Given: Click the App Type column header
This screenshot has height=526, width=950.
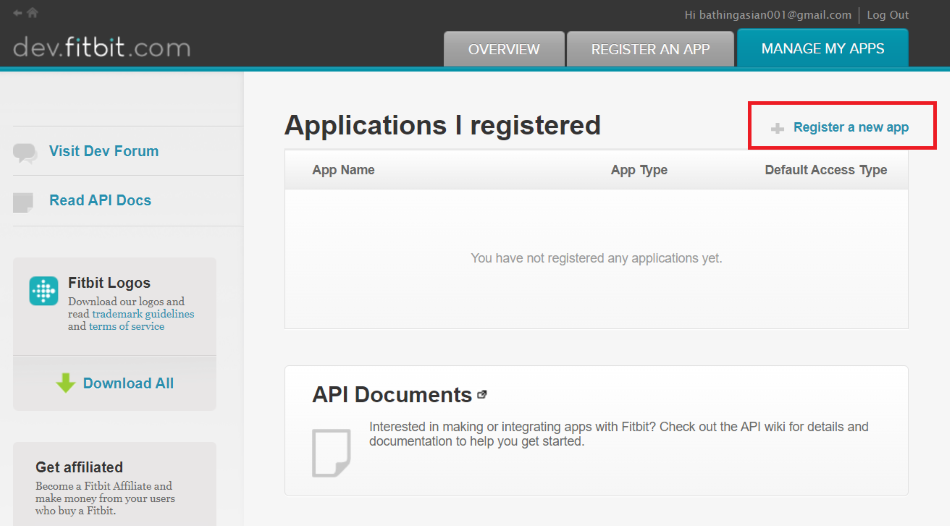Looking at the screenshot, I should (x=639, y=170).
